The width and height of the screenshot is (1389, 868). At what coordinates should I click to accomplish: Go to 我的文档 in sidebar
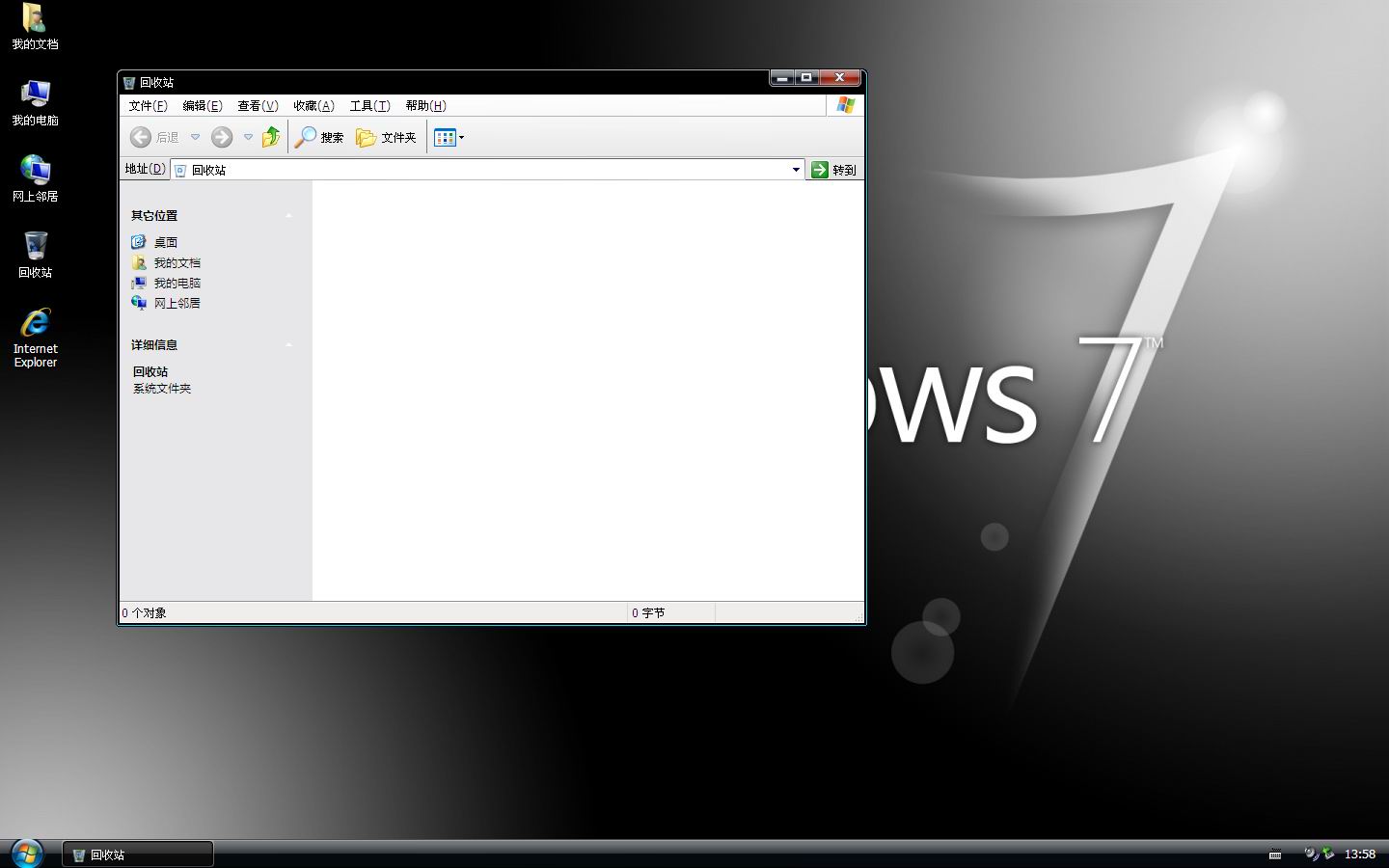166,262
